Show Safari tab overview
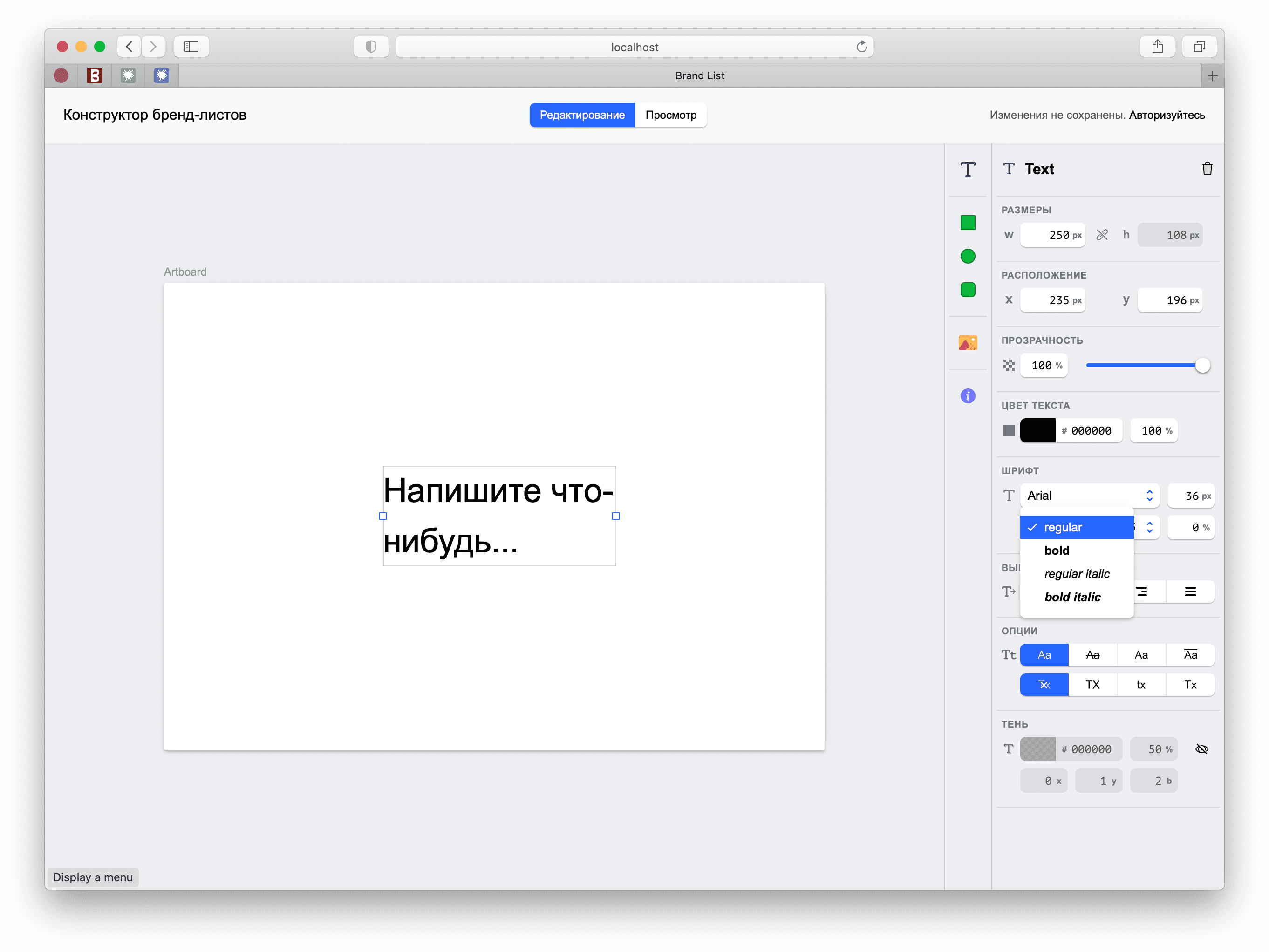Viewport: 1269px width, 952px height. click(1199, 47)
